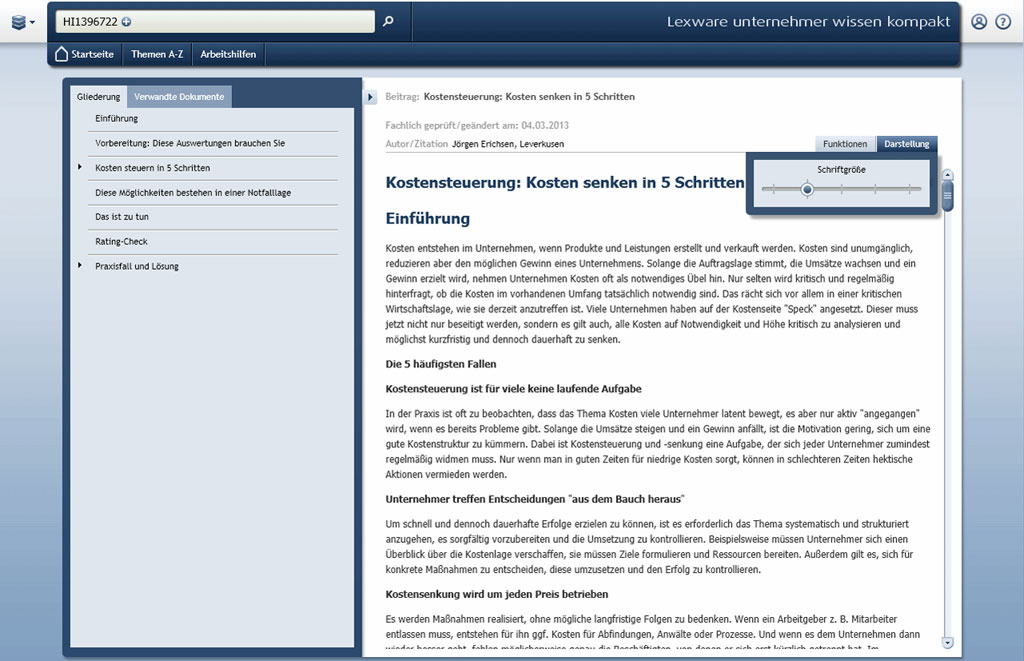Screen dimensions: 1024x661
Task: Go to Themen A-Z
Action: click(157, 54)
